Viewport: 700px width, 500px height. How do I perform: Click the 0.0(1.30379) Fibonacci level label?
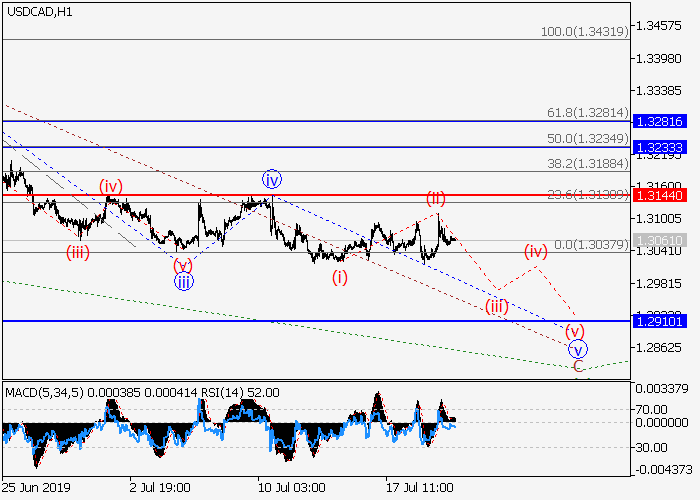[590, 244]
